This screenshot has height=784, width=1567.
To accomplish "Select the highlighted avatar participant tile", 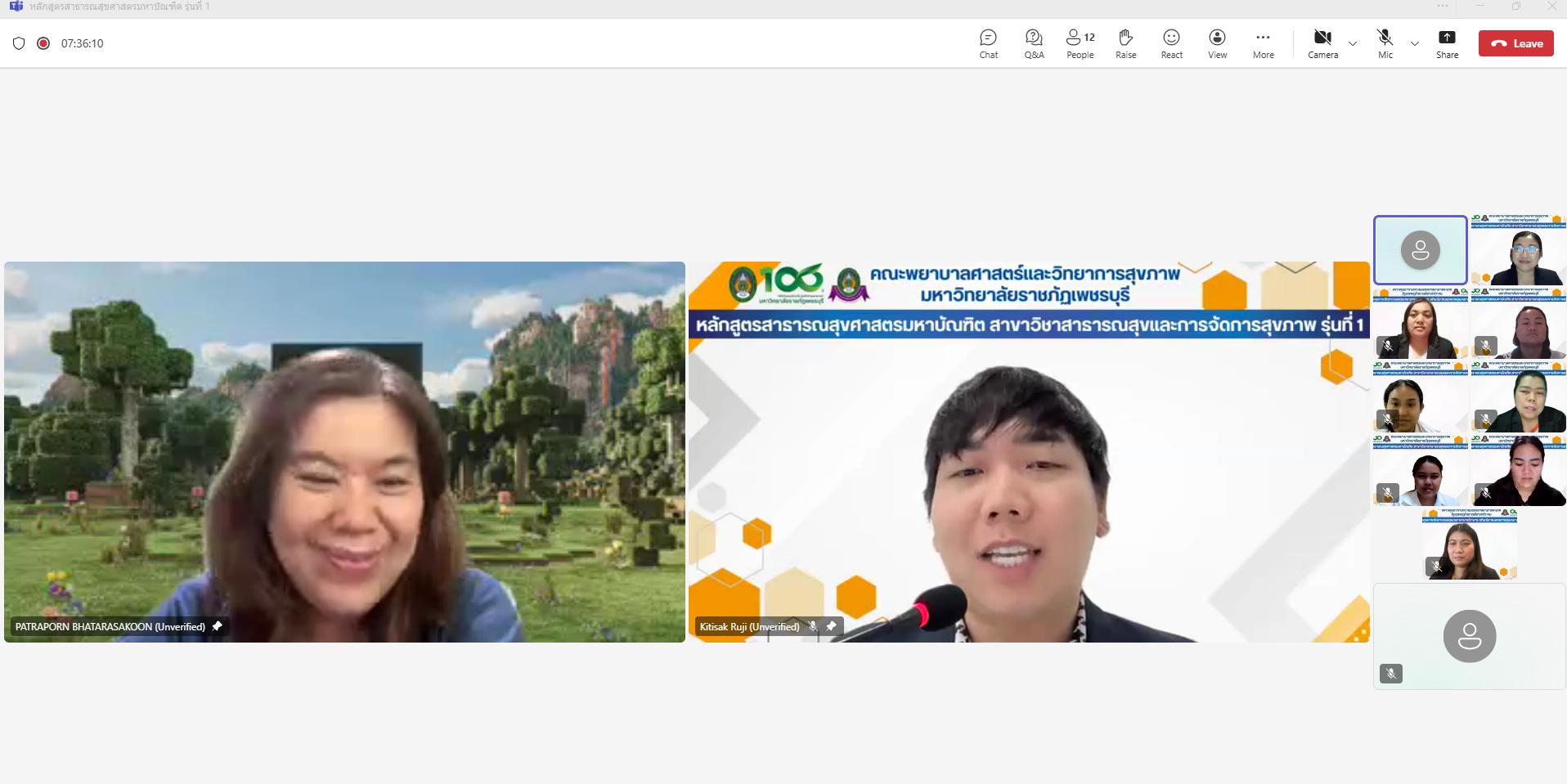I will point(1420,250).
